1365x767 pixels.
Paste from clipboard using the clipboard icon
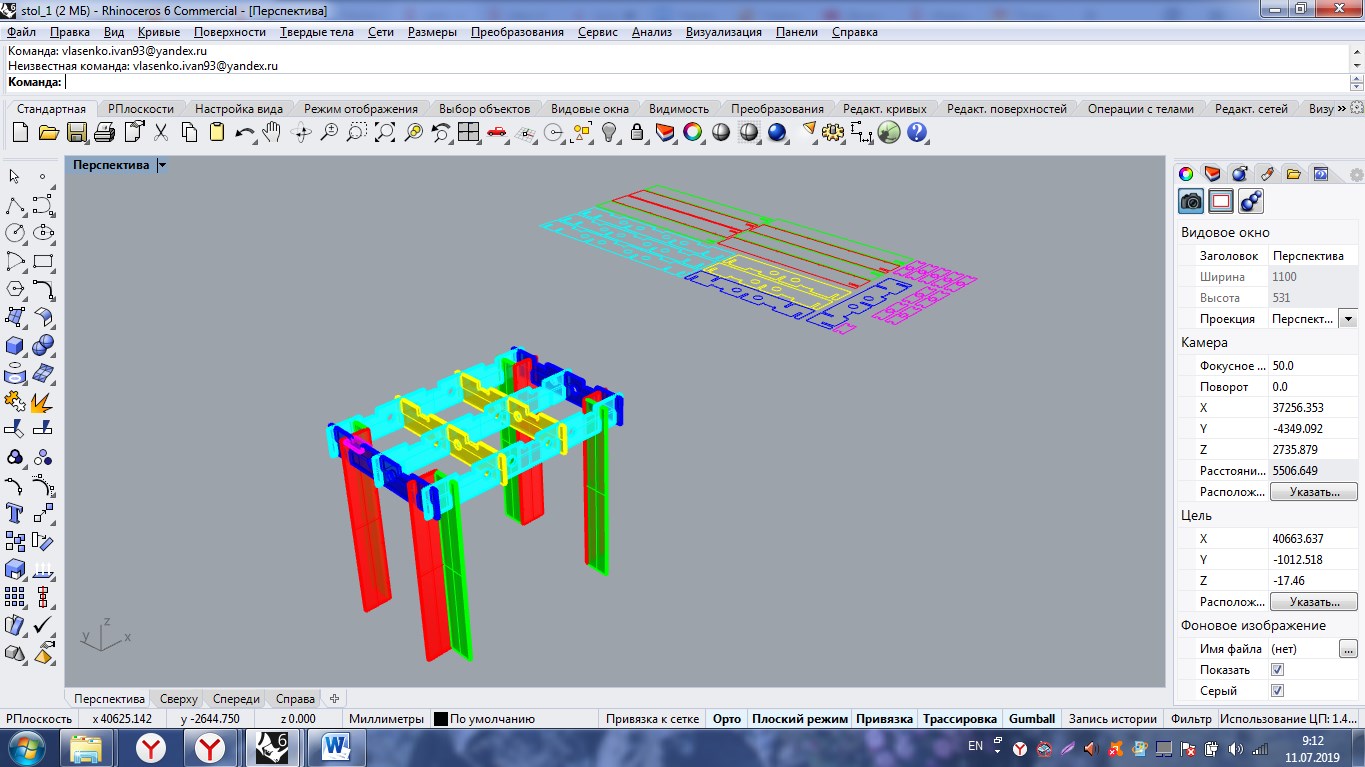coord(217,132)
